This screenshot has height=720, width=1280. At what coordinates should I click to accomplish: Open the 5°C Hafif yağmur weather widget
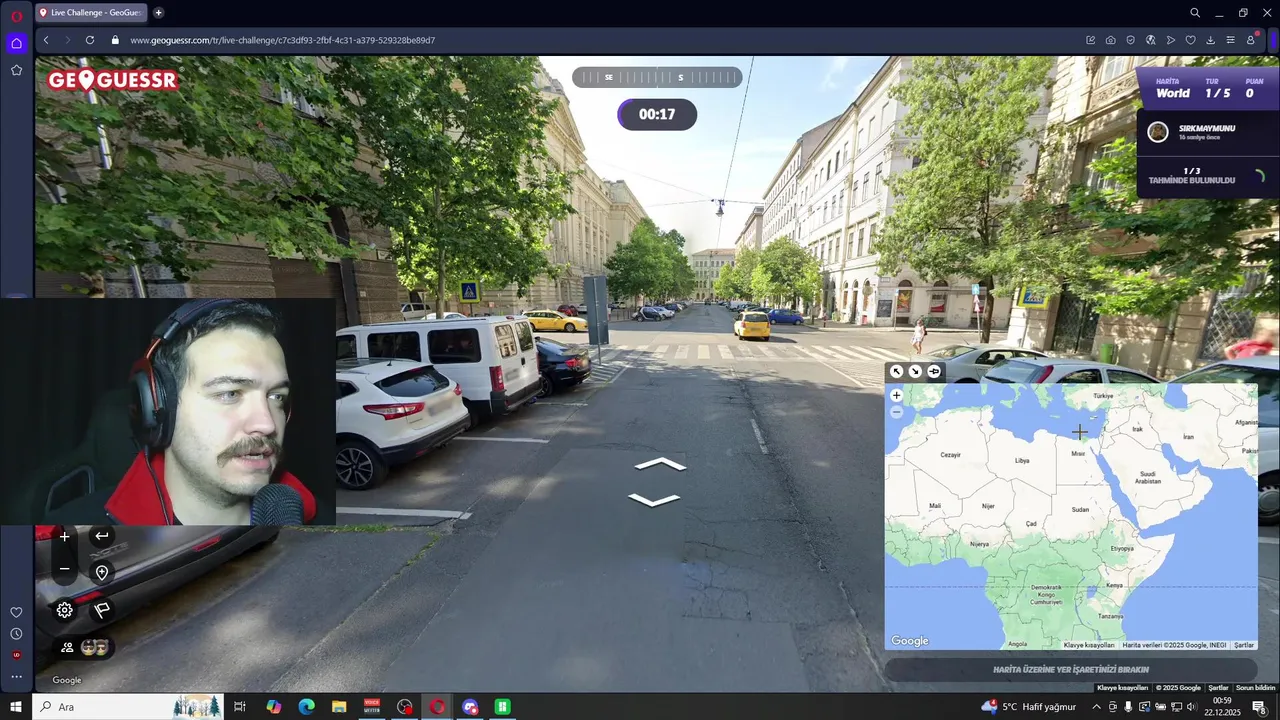1029,707
